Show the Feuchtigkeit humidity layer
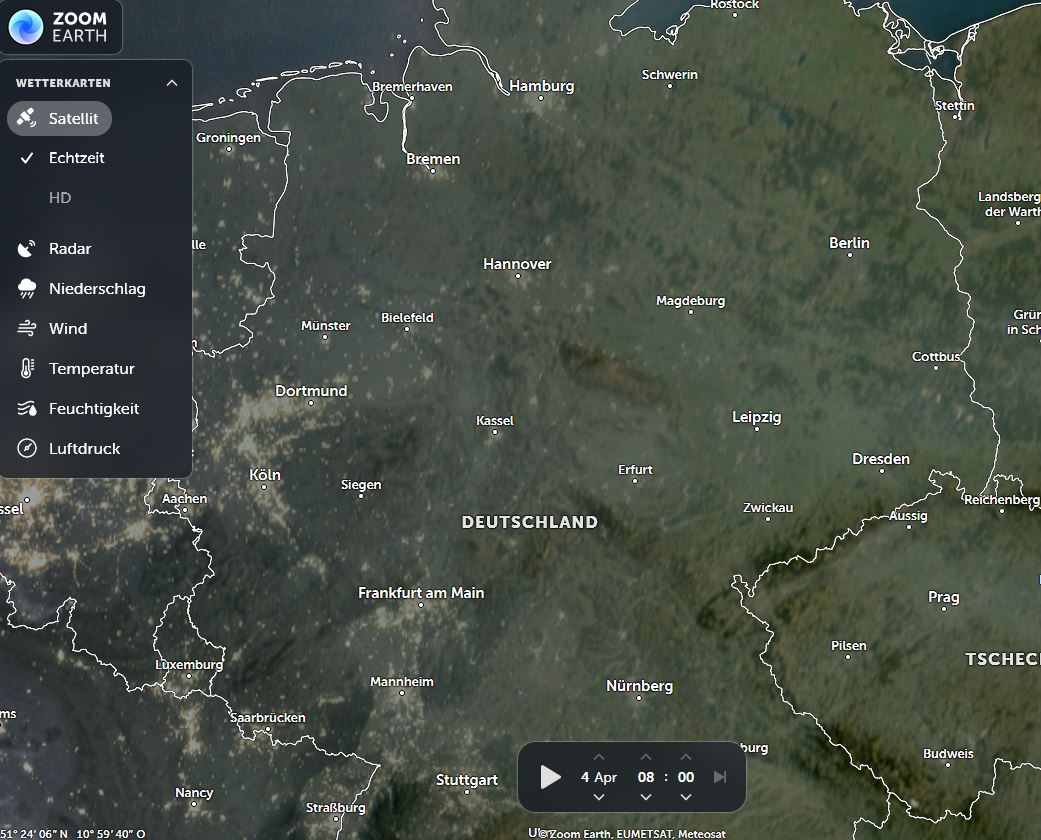Image resolution: width=1041 pixels, height=840 pixels. 93,408
